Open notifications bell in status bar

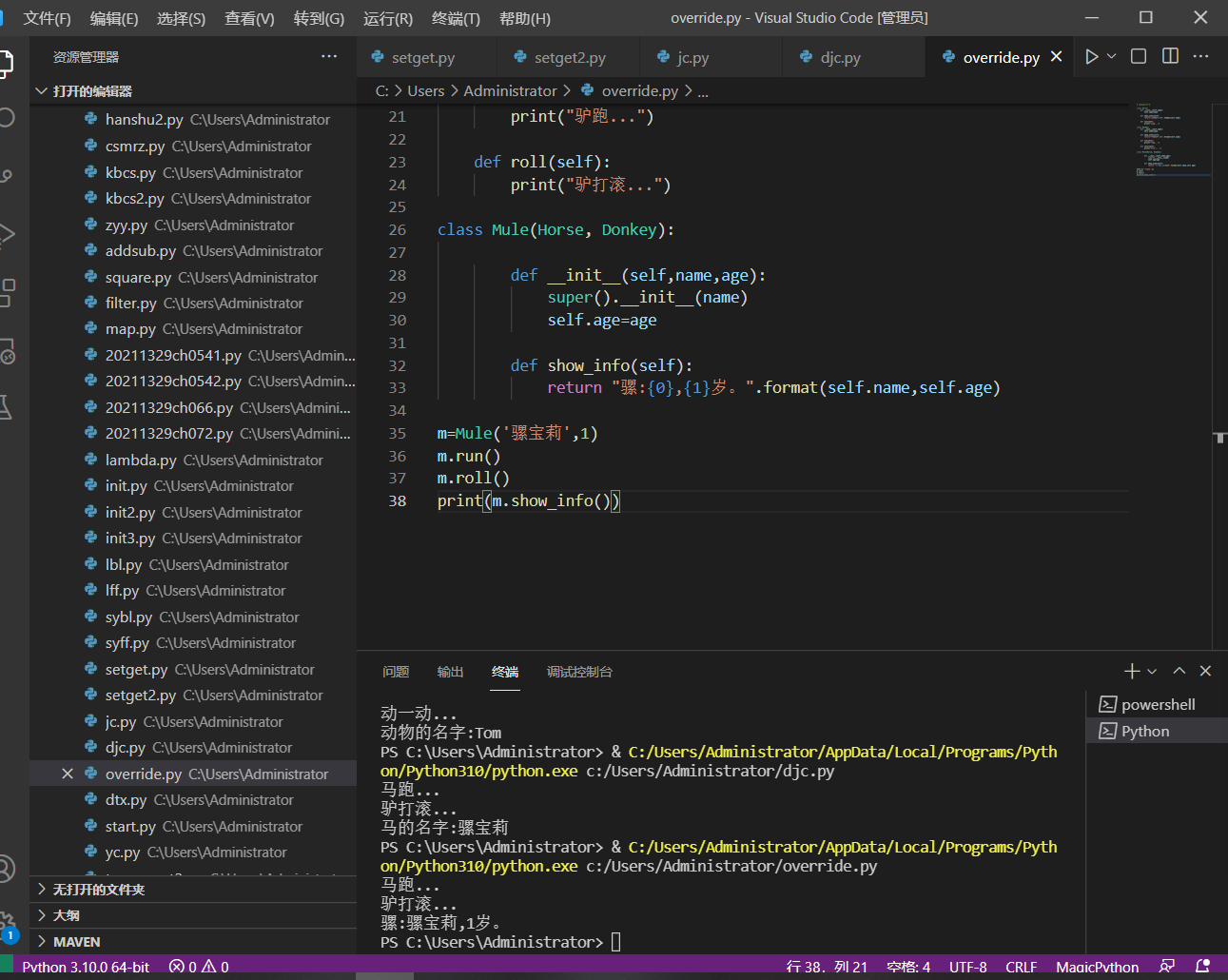[x=1202, y=967]
